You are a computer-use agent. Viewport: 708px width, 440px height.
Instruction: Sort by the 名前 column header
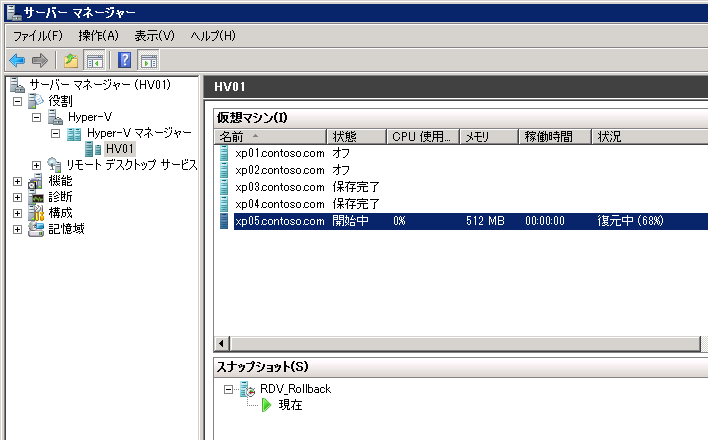point(270,136)
